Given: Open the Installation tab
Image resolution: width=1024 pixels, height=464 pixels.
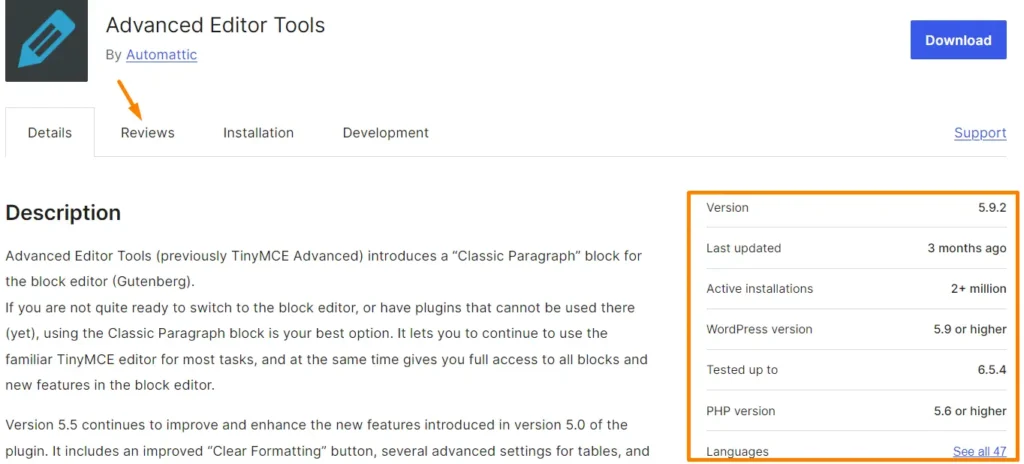Looking at the screenshot, I should [259, 133].
